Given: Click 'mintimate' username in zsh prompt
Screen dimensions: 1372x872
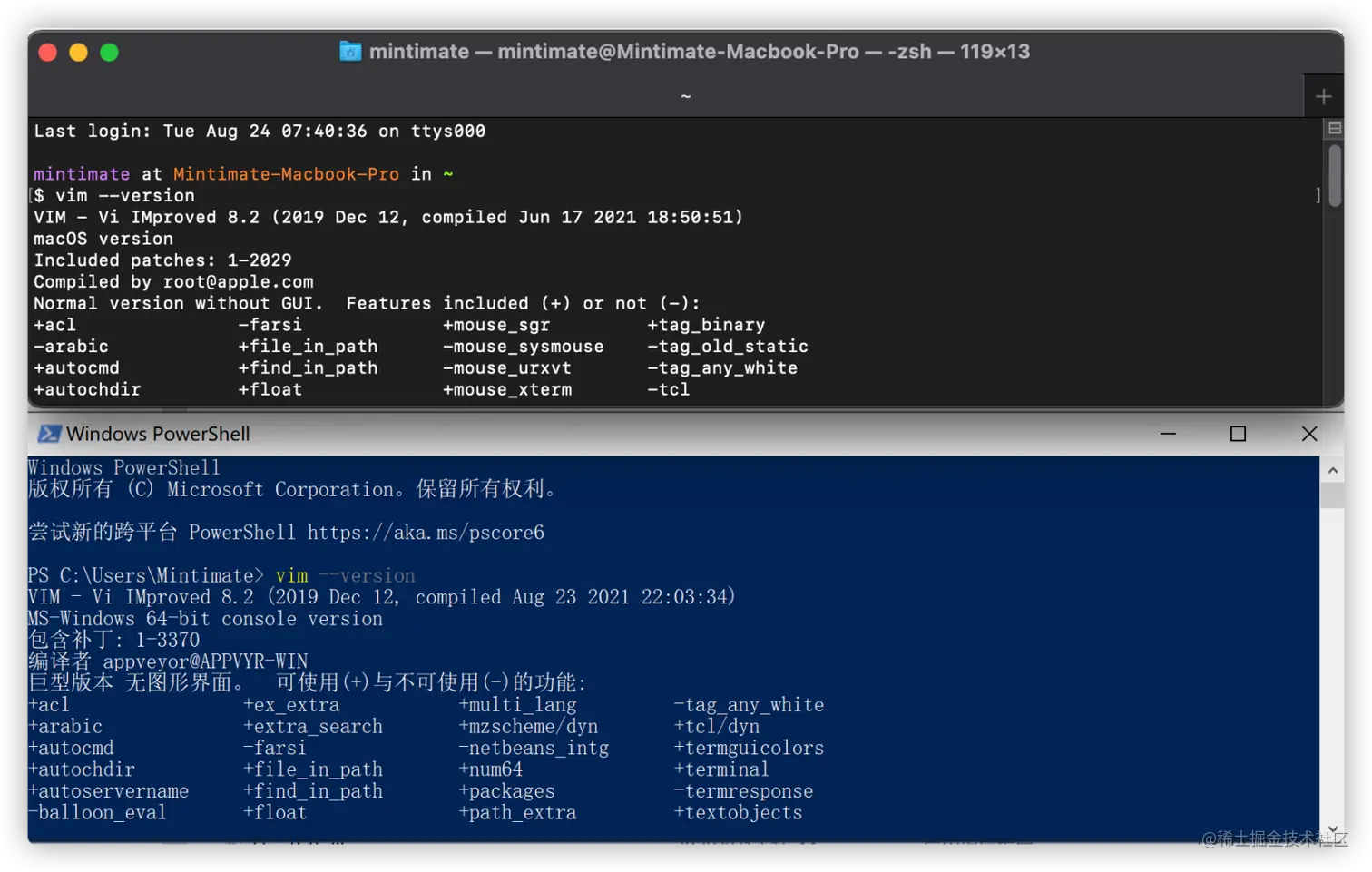Looking at the screenshot, I should click(x=82, y=174).
